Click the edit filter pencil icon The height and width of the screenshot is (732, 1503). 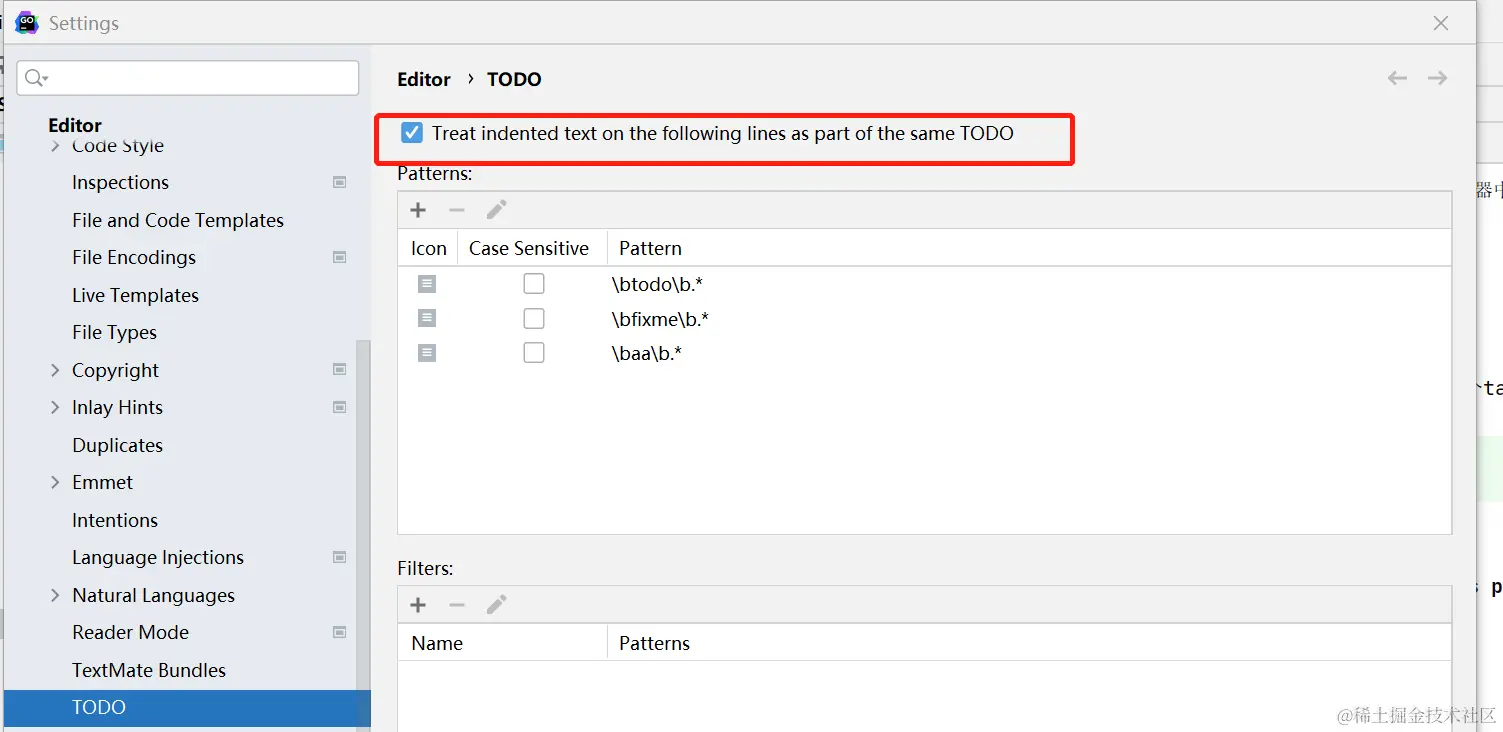pos(496,605)
